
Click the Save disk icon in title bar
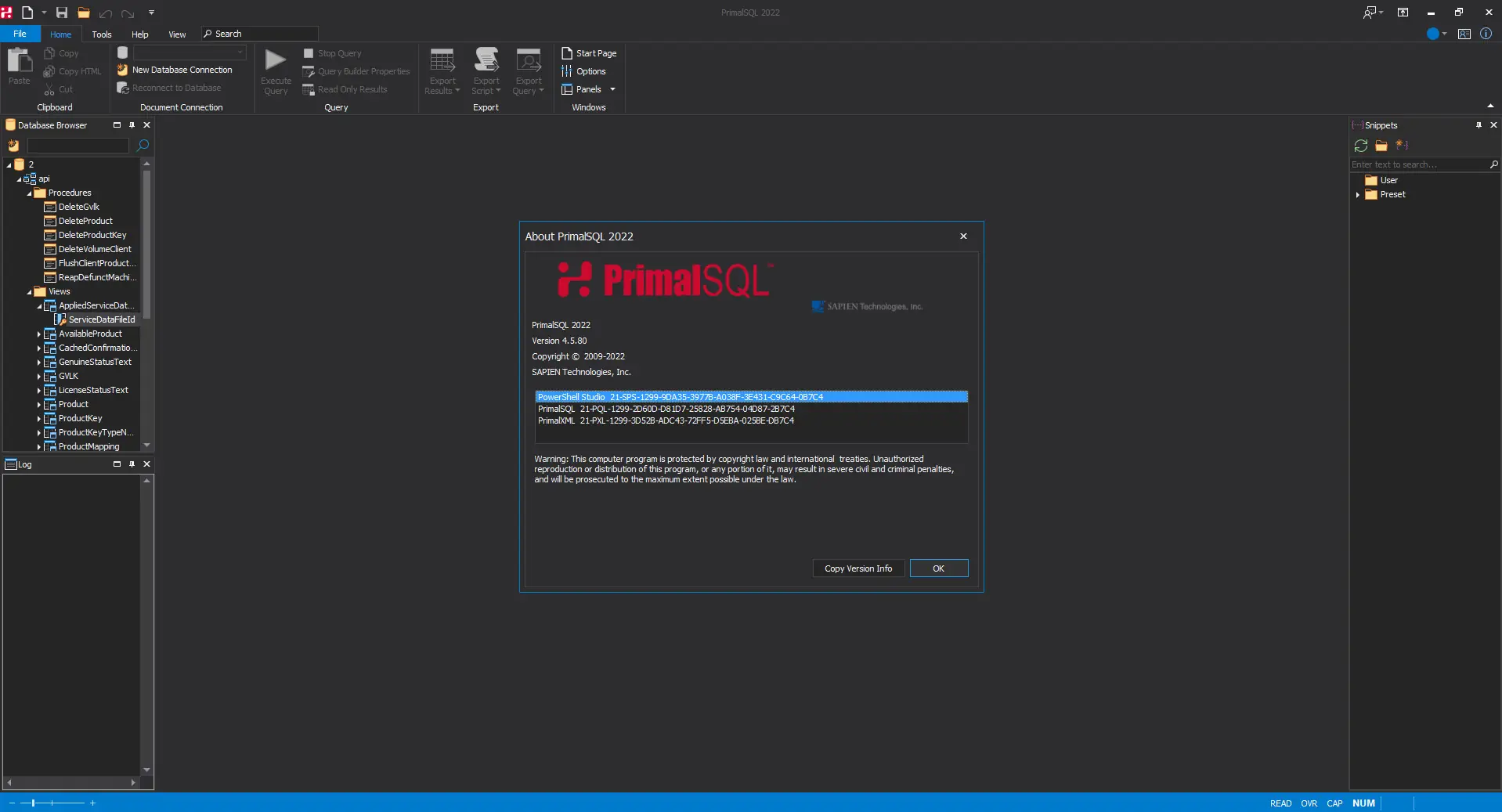click(x=62, y=13)
